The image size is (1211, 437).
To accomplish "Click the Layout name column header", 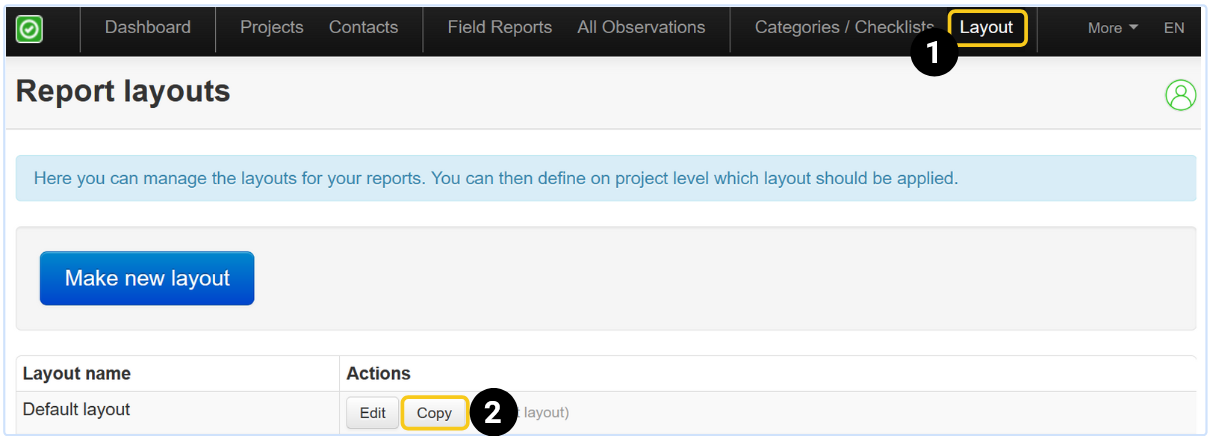I will click(x=77, y=373).
